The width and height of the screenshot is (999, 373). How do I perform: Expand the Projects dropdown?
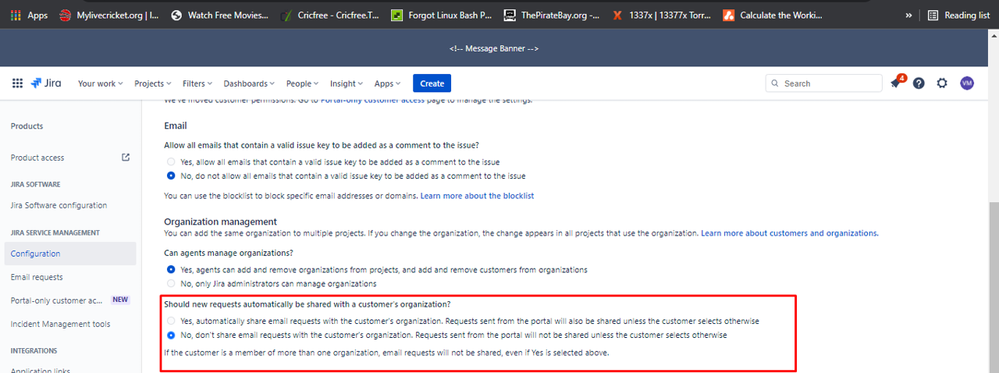153,84
